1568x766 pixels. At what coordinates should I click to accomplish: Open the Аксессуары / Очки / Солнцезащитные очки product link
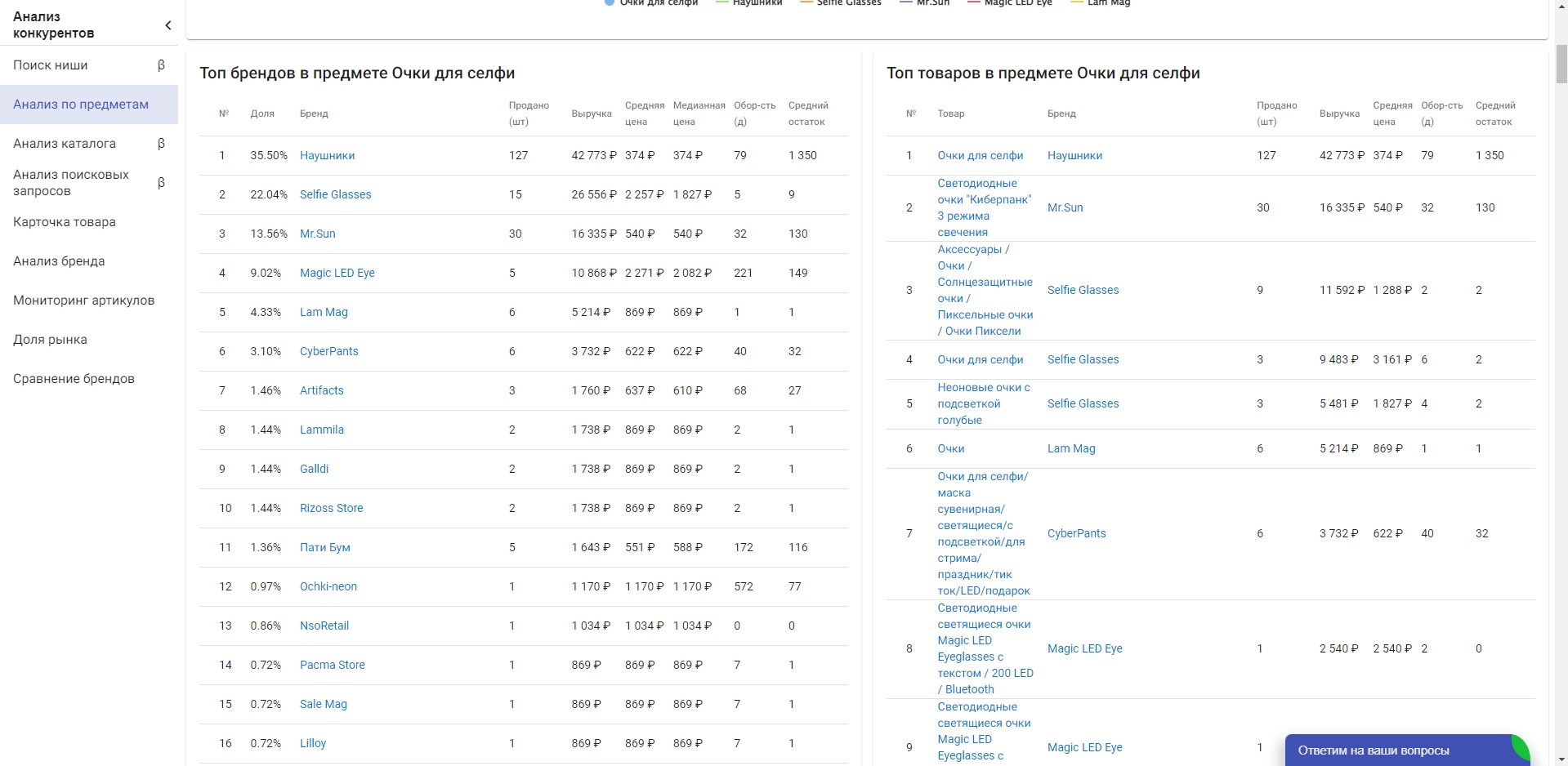pyautogui.click(x=985, y=290)
